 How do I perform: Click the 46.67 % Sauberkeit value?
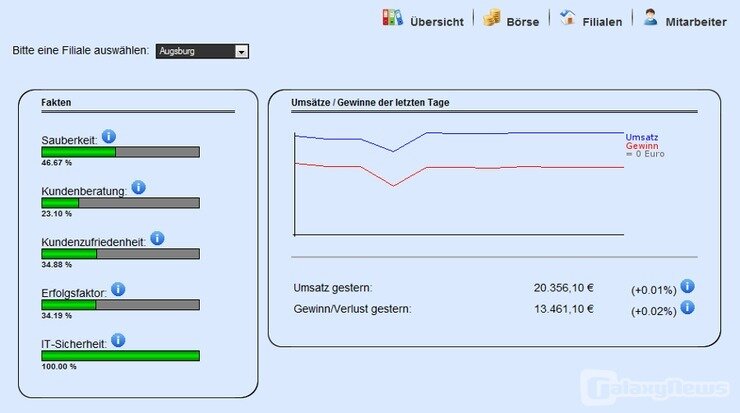[57, 163]
